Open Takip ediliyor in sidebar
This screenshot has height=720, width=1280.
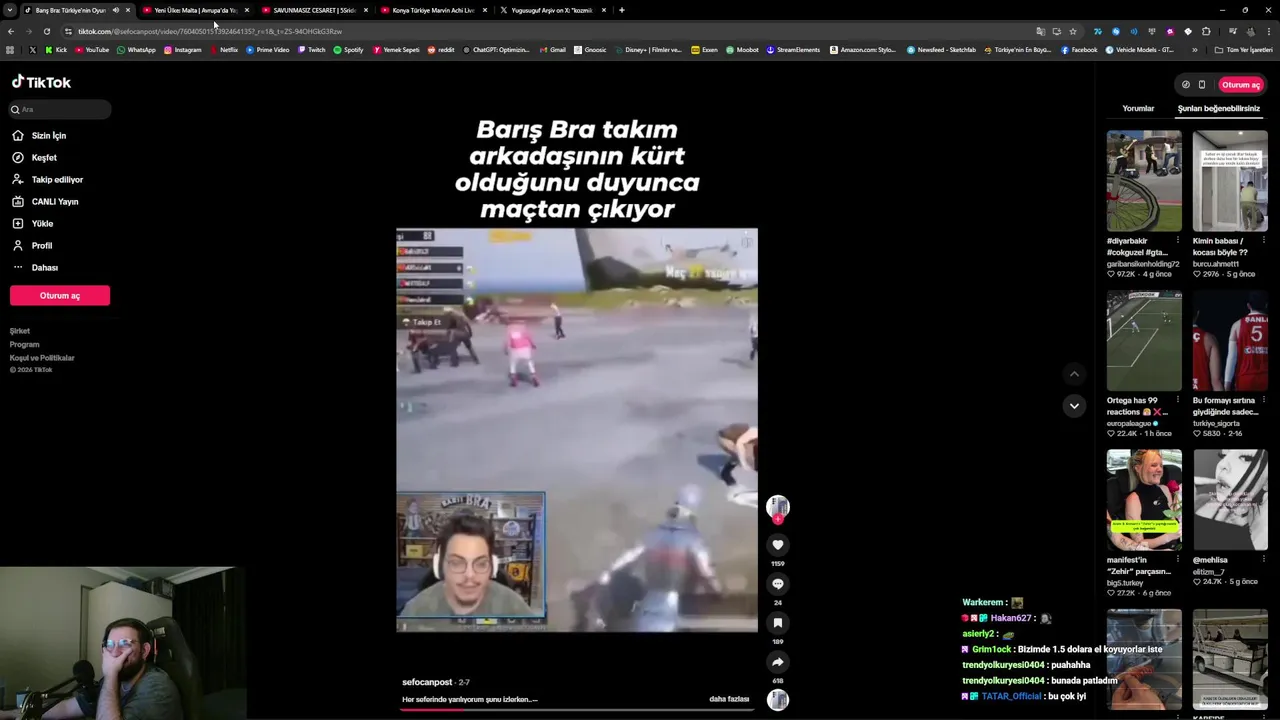click(x=57, y=179)
